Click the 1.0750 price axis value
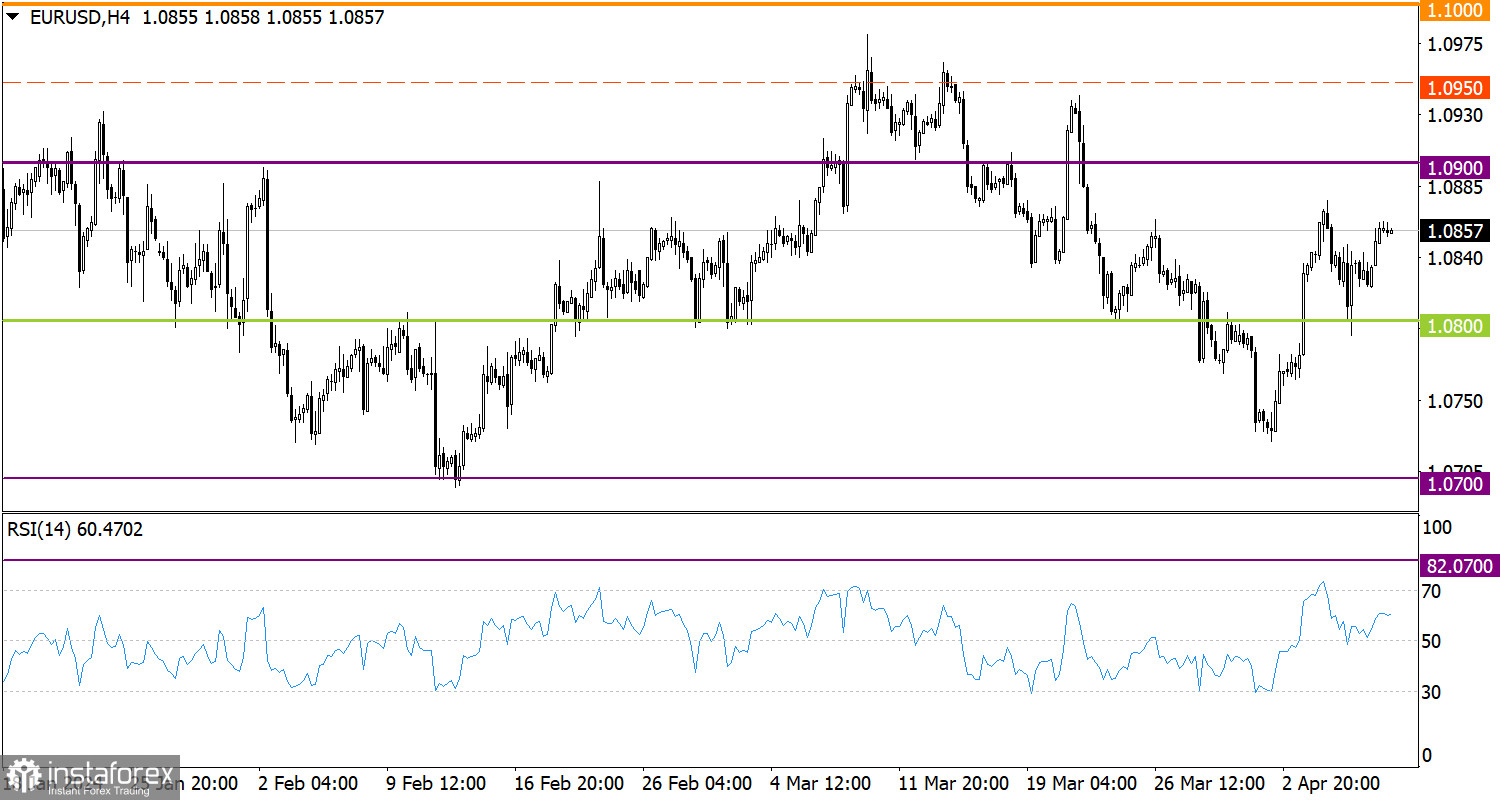 pos(1455,400)
